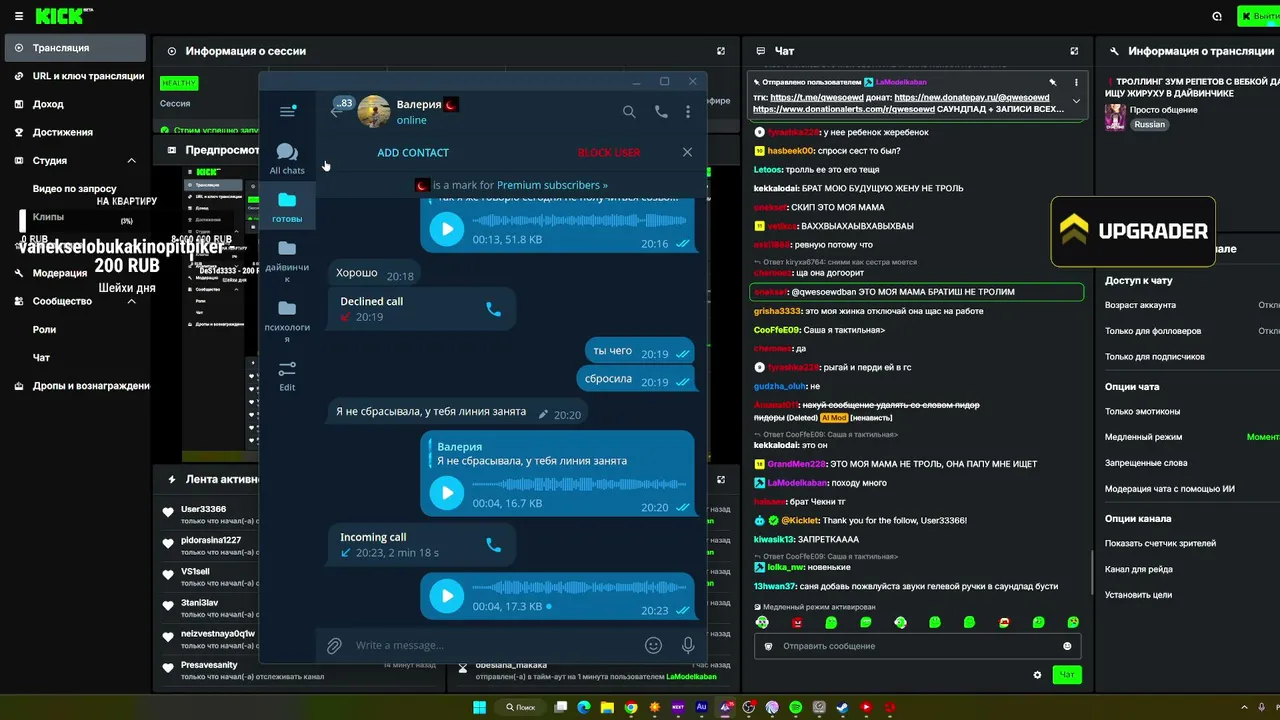
Task: Open Kick chat settings gear
Action: (1037, 675)
